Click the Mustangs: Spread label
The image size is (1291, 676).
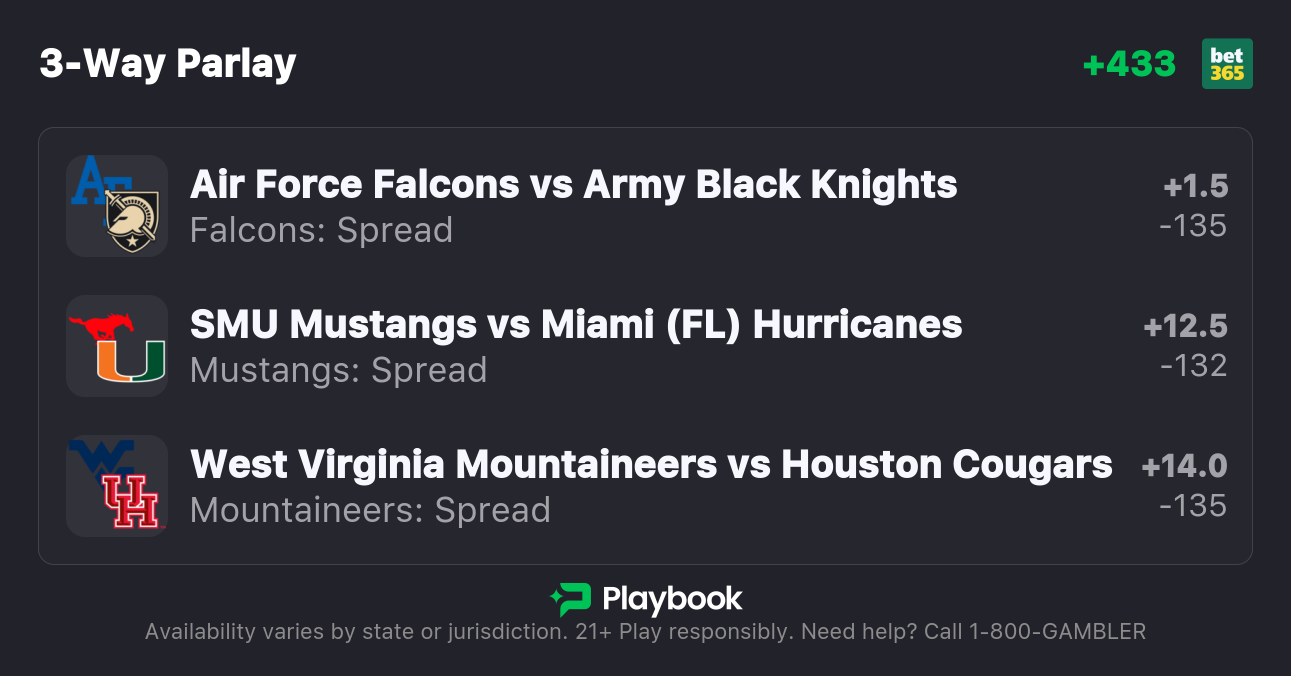point(338,370)
